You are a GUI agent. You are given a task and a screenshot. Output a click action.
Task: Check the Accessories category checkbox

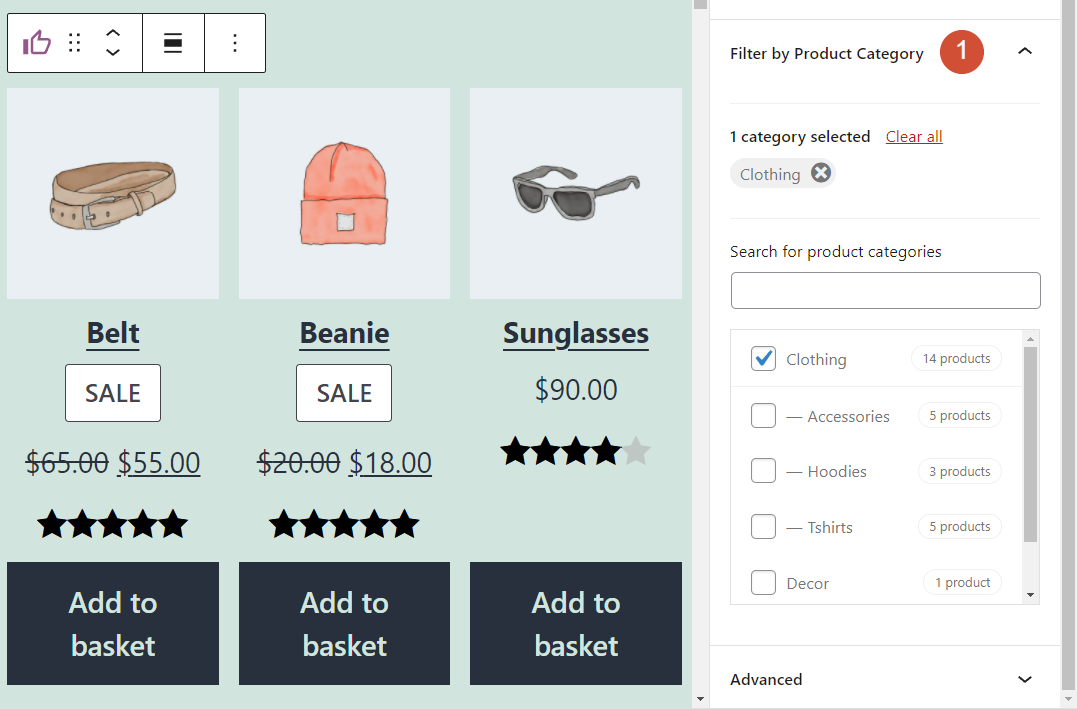click(763, 415)
